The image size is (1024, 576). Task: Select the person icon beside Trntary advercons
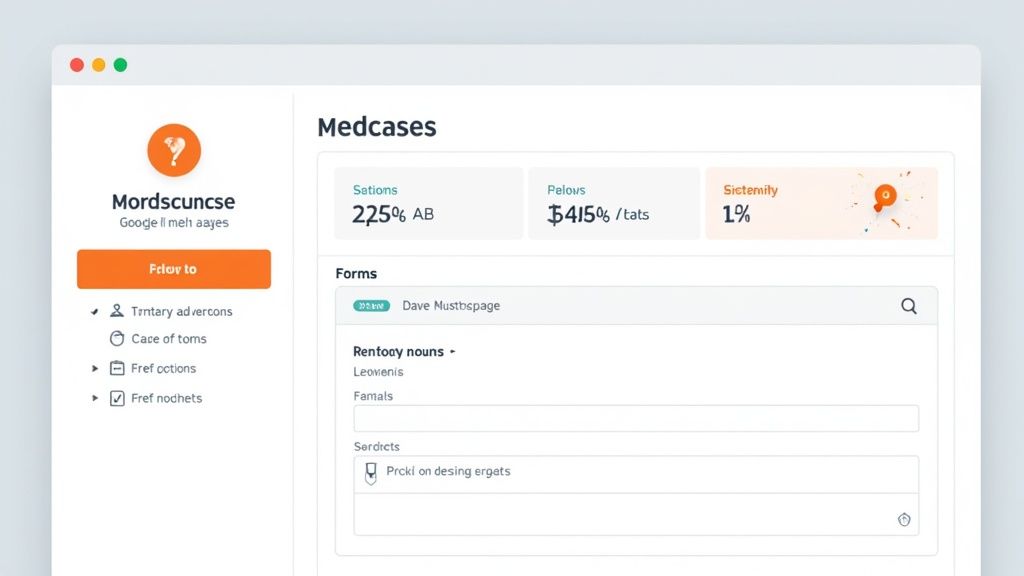pos(116,311)
